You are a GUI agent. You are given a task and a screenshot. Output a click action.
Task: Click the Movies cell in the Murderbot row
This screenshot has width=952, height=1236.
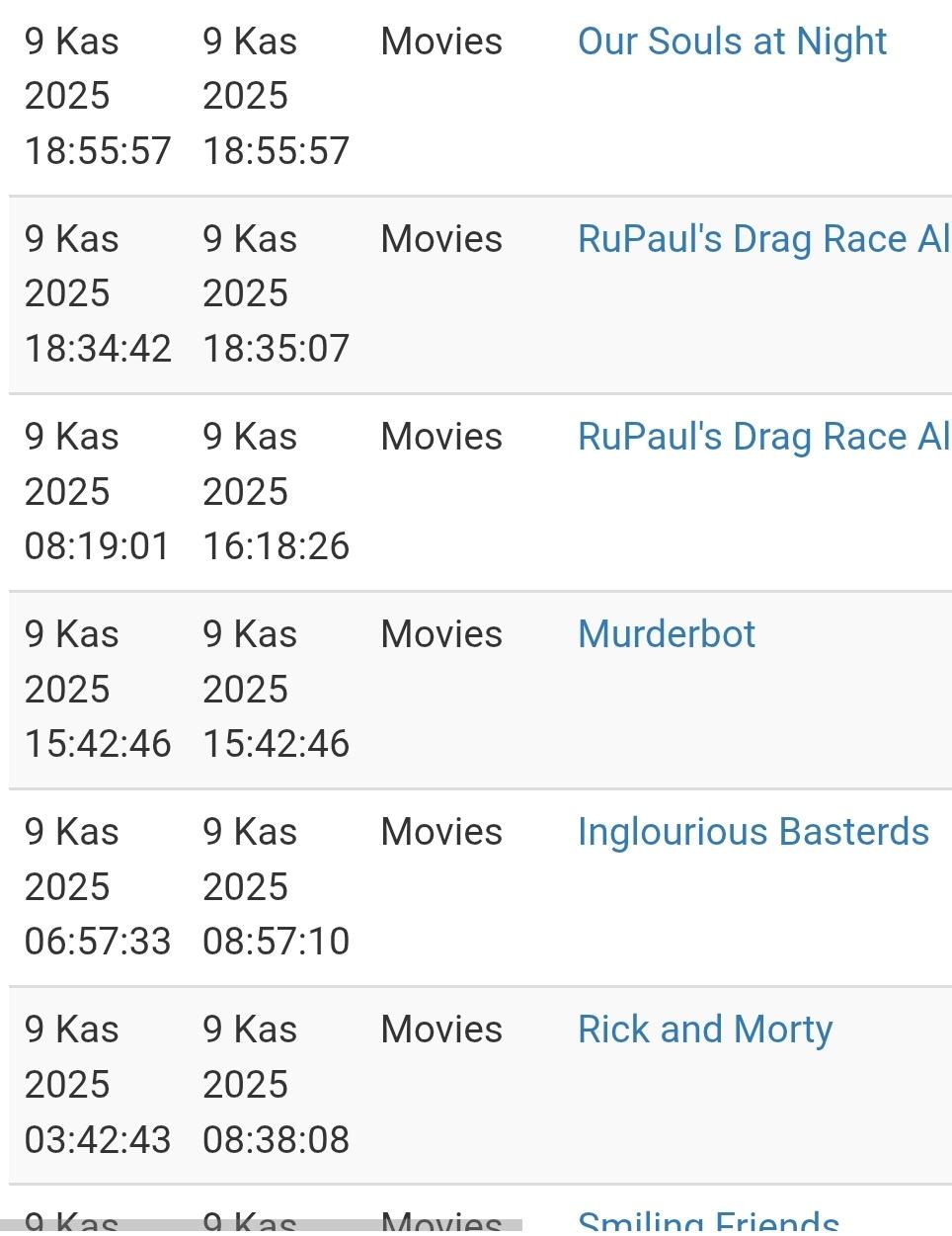(441, 634)
